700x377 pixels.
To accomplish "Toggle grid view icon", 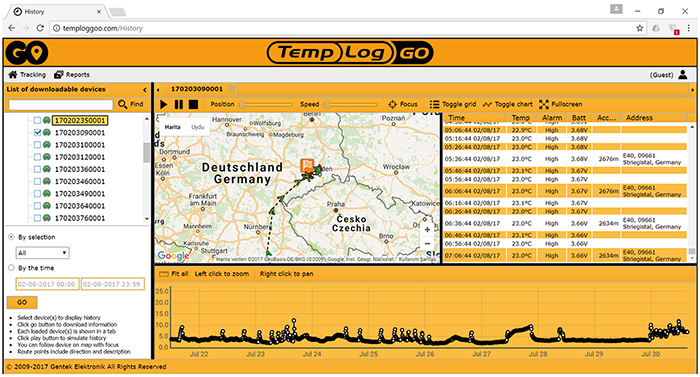I will point(434,105).
